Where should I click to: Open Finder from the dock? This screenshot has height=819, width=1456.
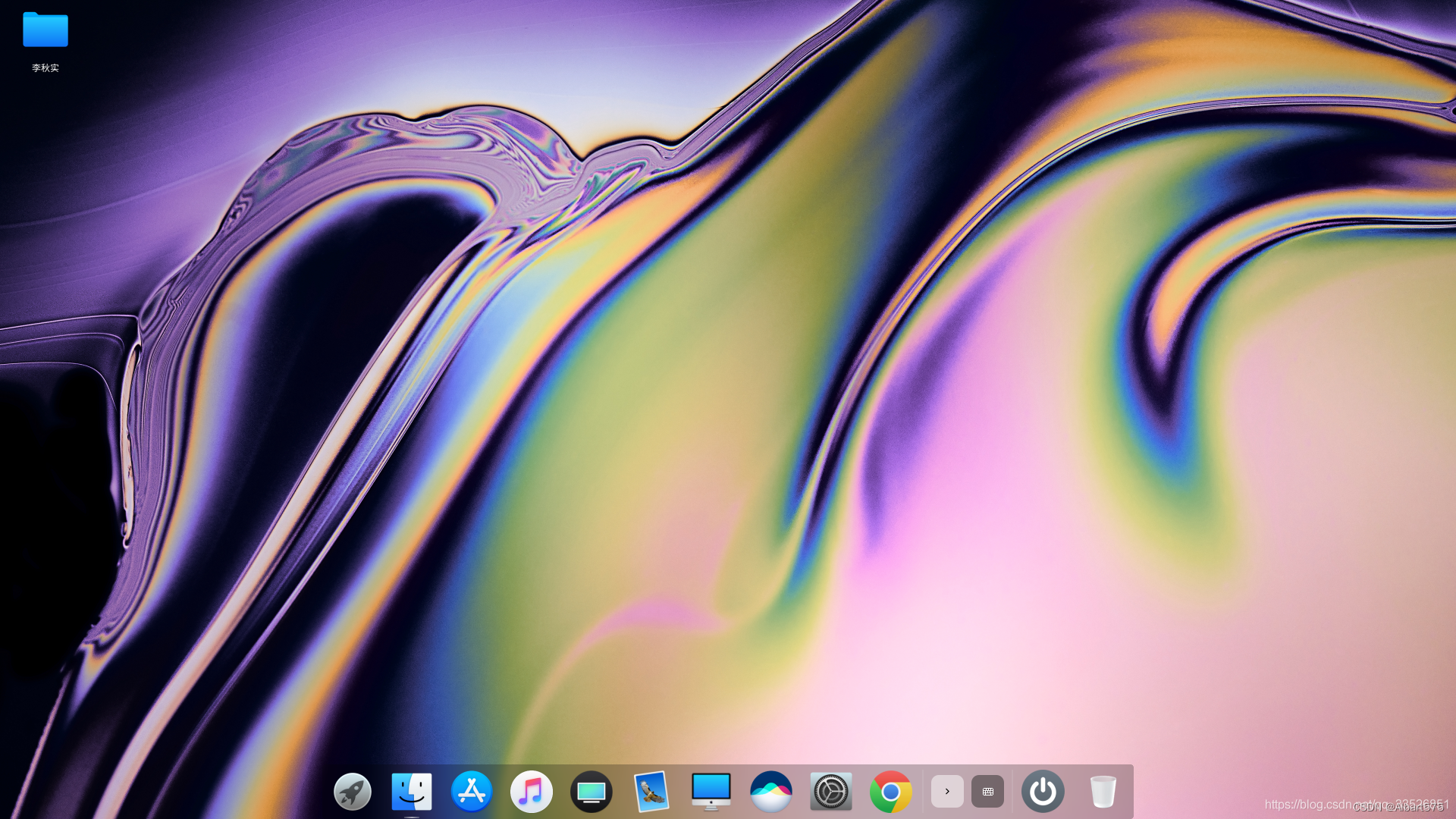(x=412, y=792)
